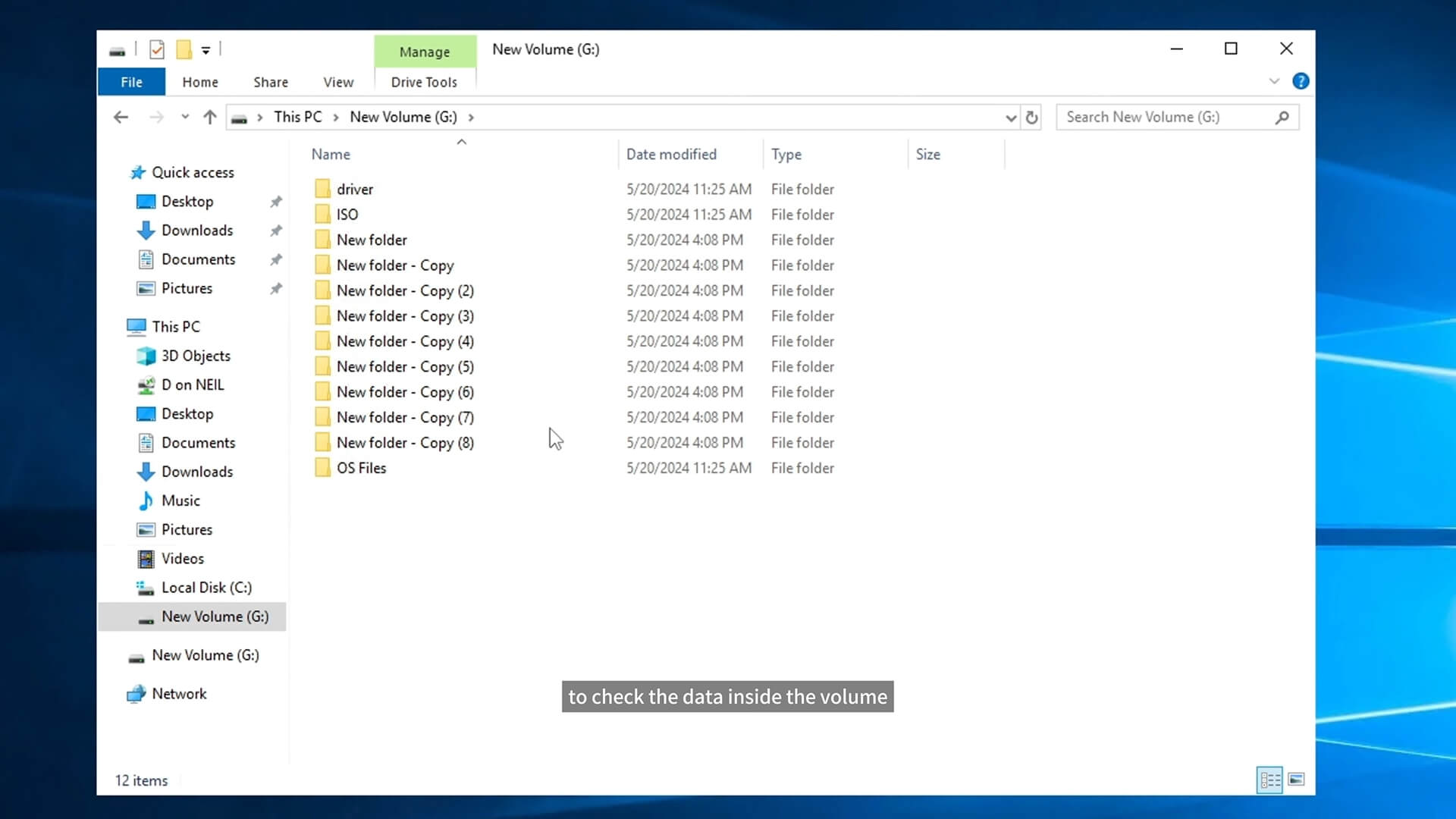Expand the address bar dropdown
The width and height of the screenshot is (1456, 819).
(1009, 117)
